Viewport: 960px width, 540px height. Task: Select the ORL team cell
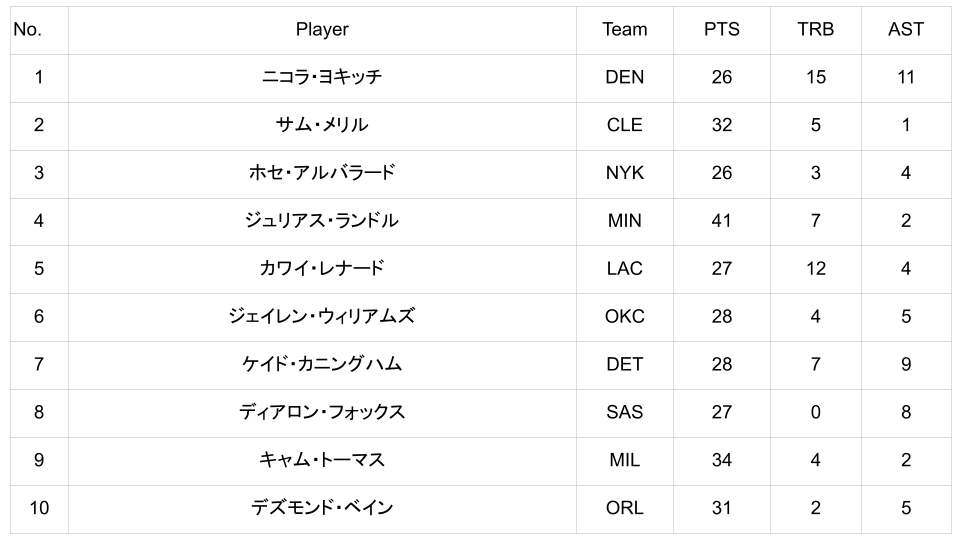[x=624, y=508]
